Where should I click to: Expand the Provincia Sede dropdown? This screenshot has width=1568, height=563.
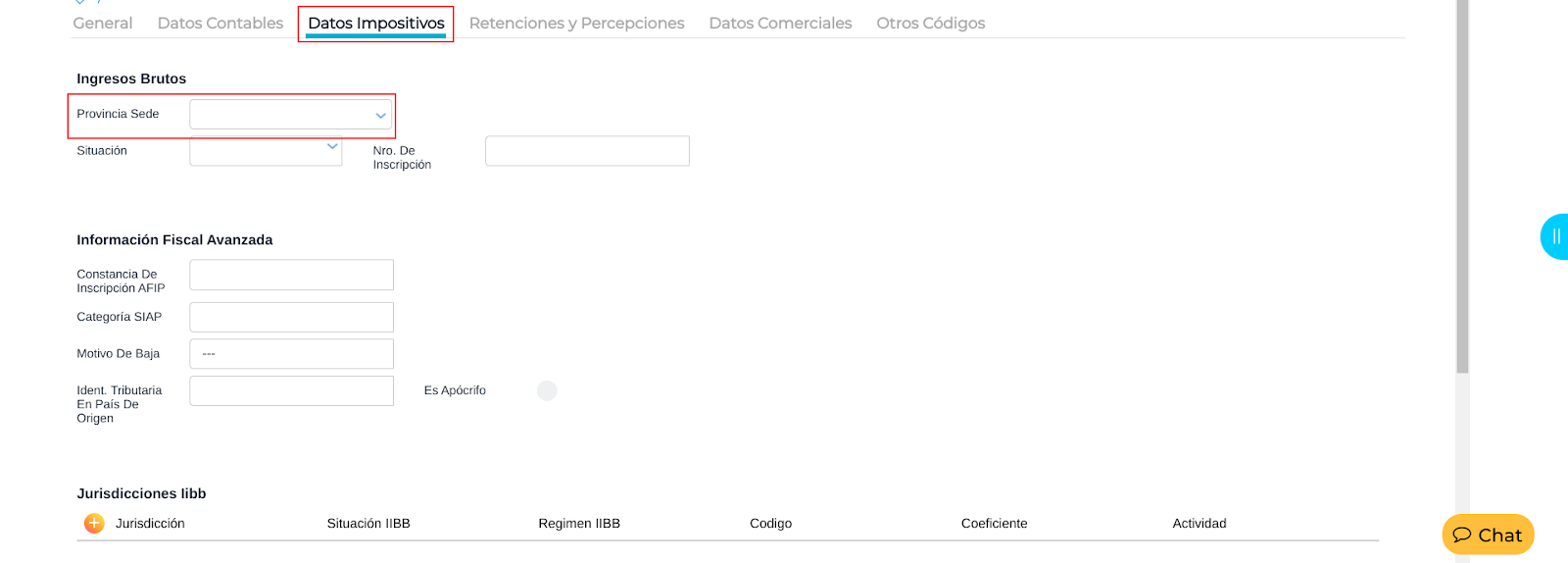coord(291,115)
